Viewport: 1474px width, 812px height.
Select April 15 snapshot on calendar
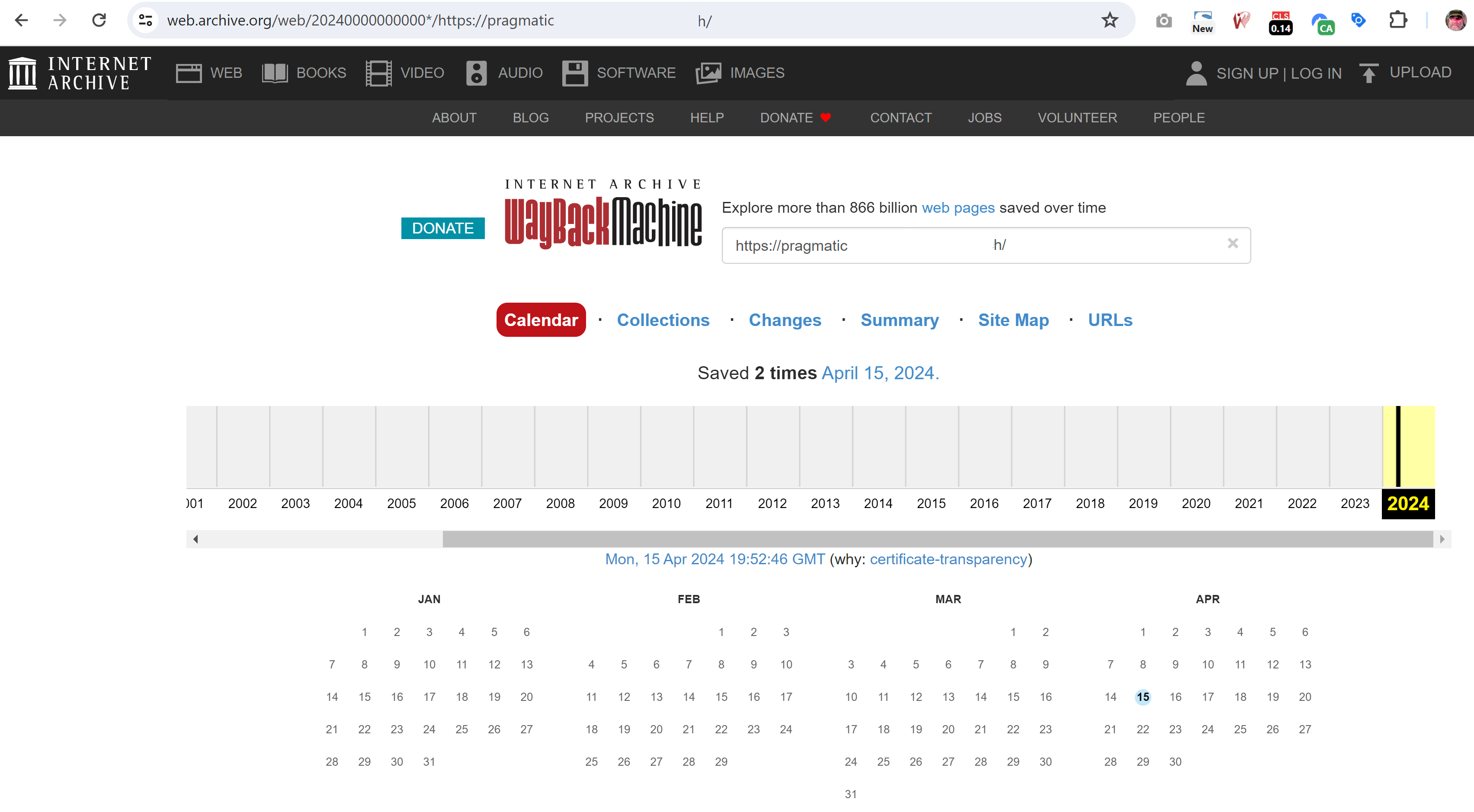1143,697
